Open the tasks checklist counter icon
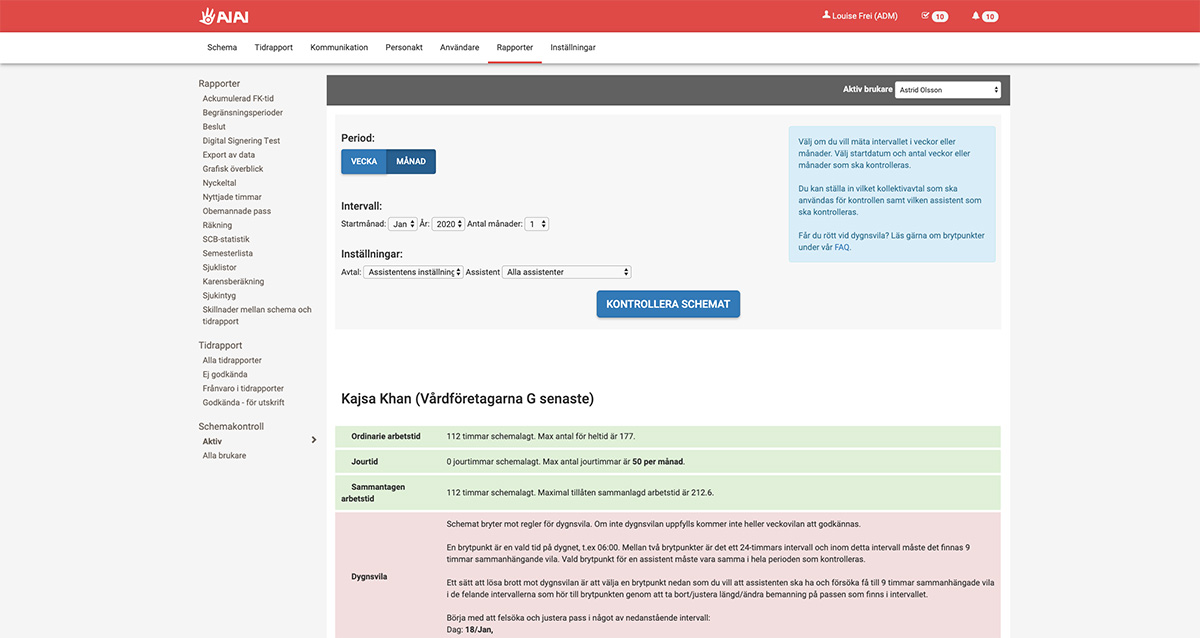Screen dimensions: 1200x638 (x=934, y=16)
